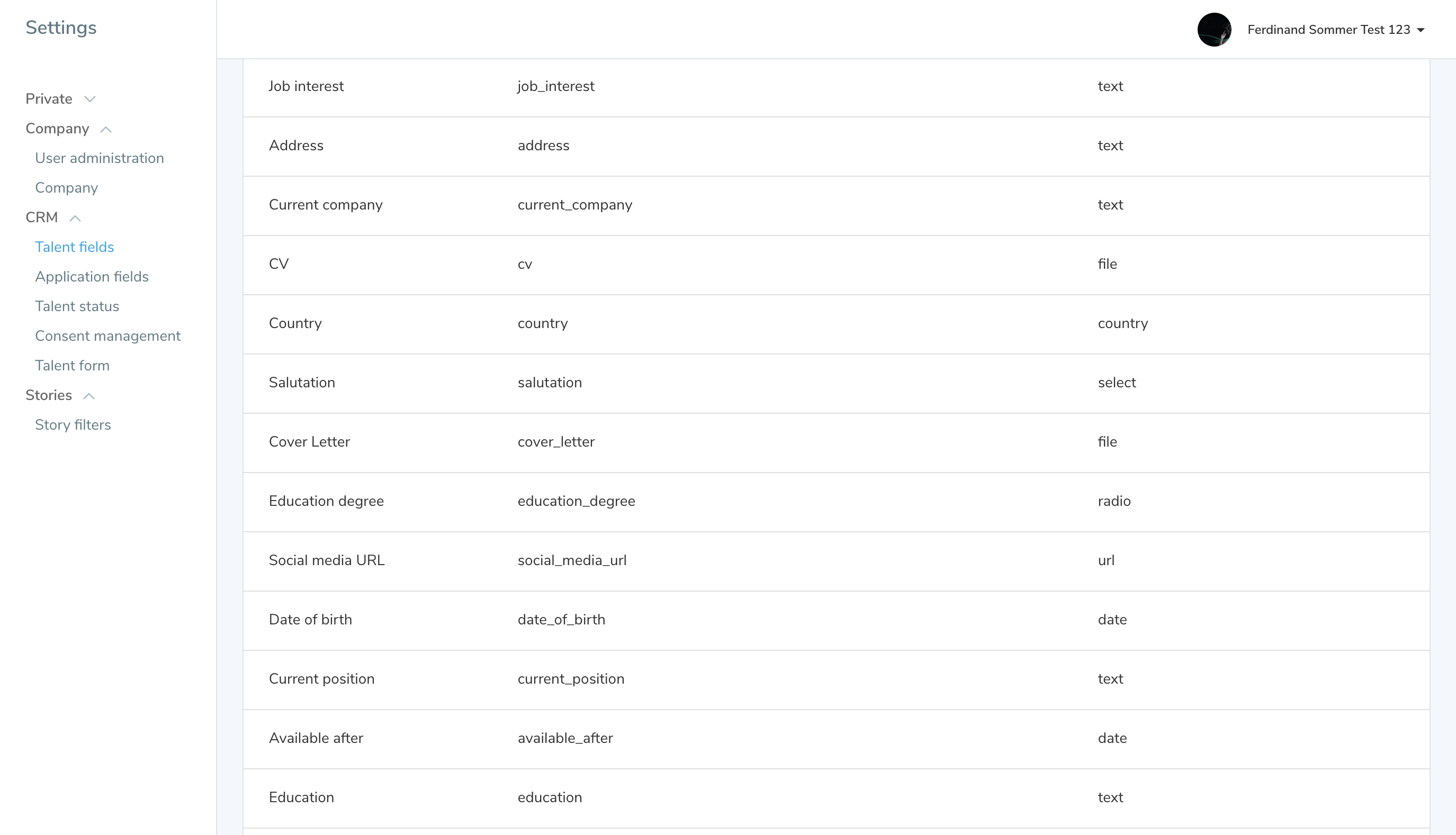Click the Settings heading
The width and height of the screenshot is (1456, 835).
[61, 28]
